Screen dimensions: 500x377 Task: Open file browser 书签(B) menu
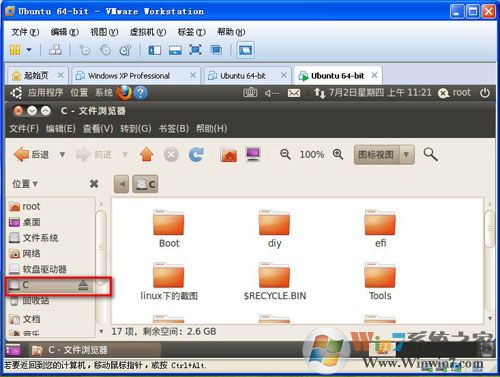click(174, 128)
